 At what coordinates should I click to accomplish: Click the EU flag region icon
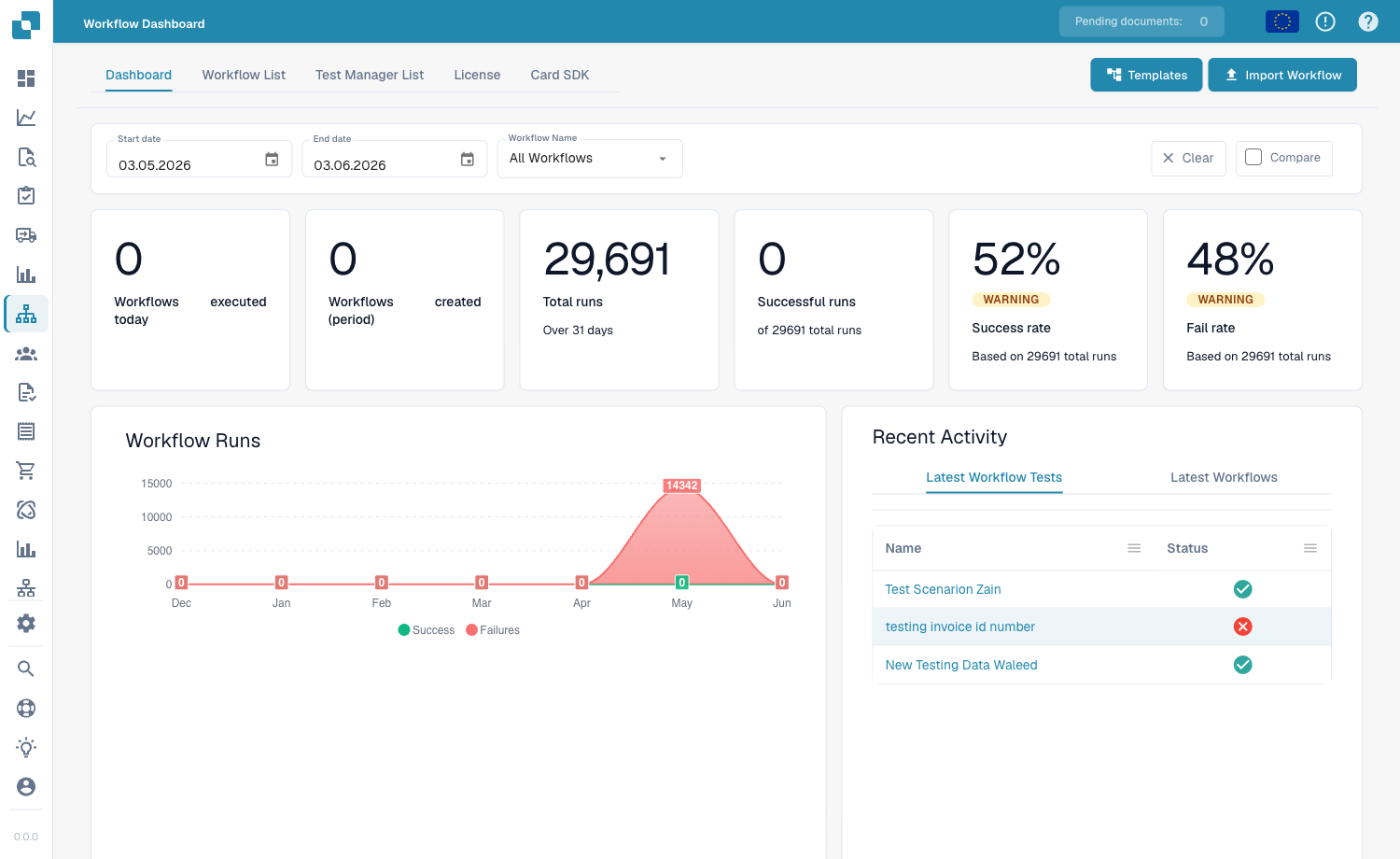pyautogui.click(x=1282, y=21)
